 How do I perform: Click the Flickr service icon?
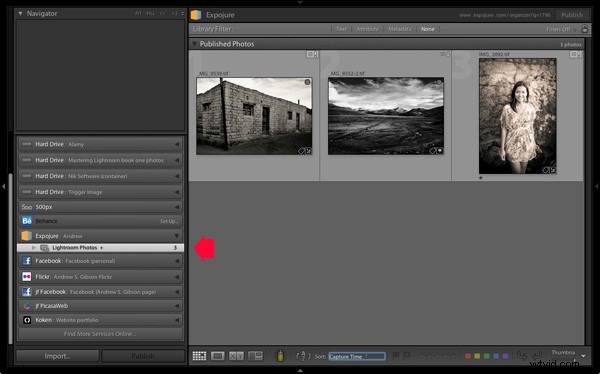point(27,276)
